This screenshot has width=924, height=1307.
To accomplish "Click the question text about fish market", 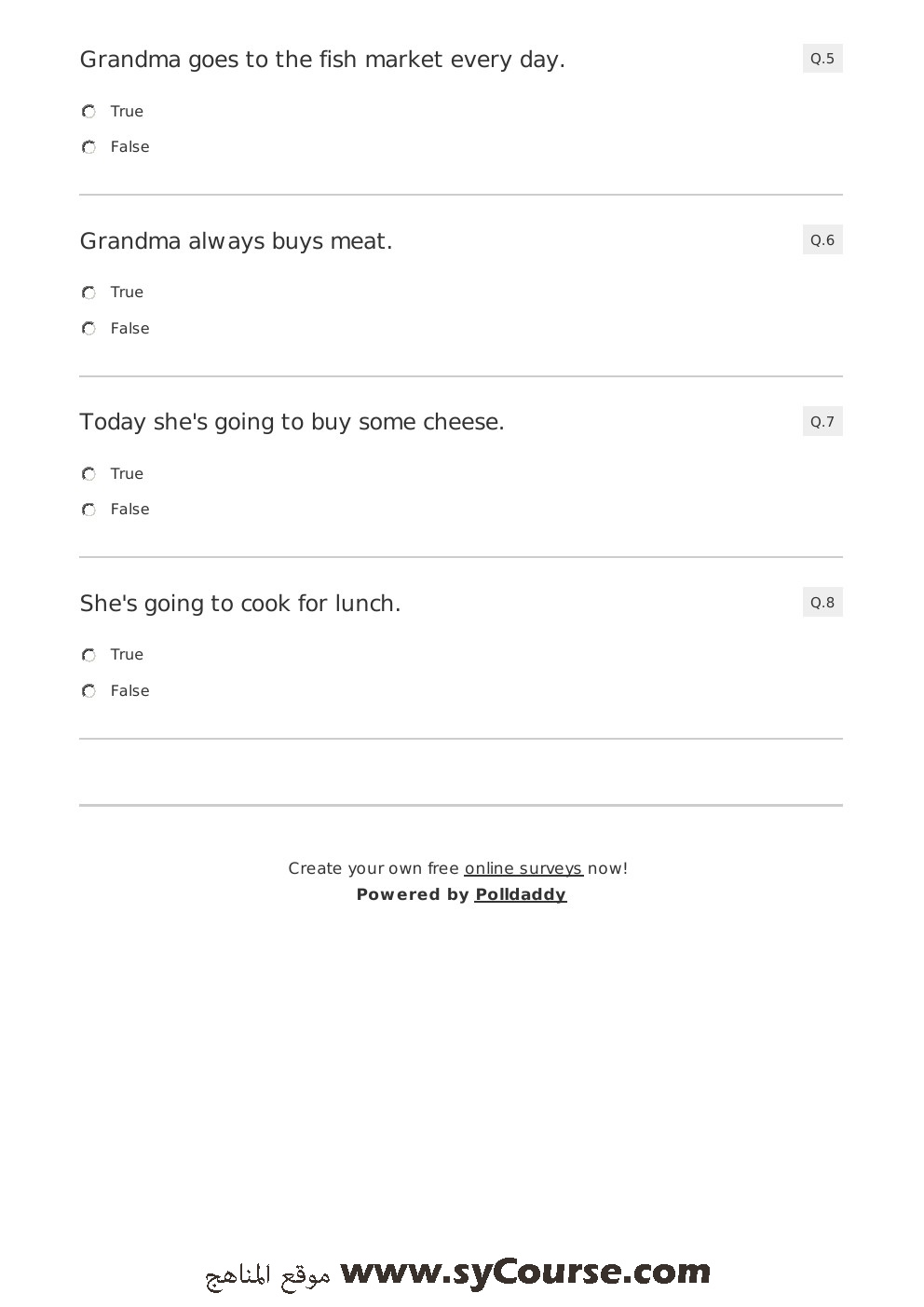I will (322, 60).
